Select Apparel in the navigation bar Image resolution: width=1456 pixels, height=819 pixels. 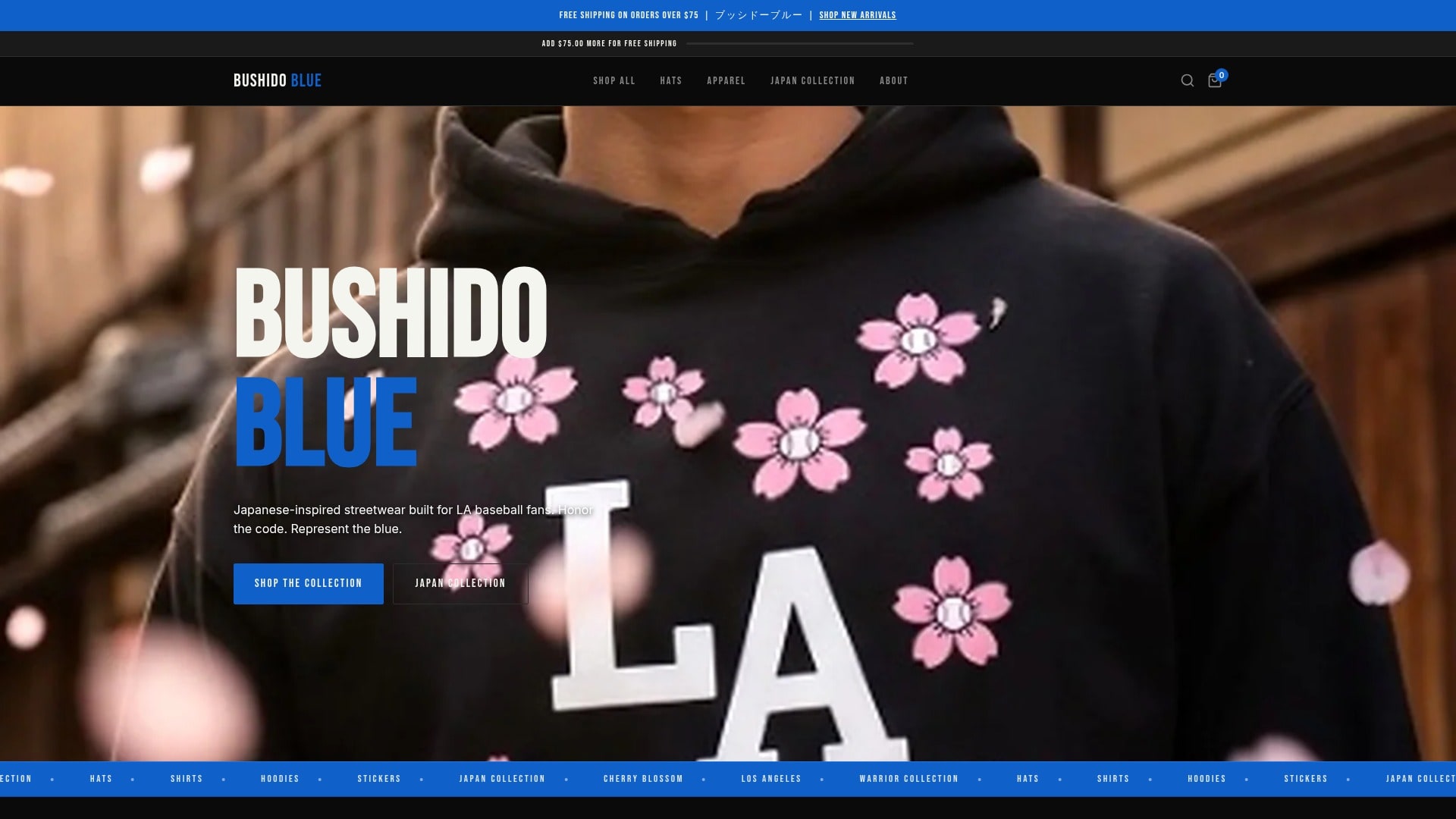(726, 80)
